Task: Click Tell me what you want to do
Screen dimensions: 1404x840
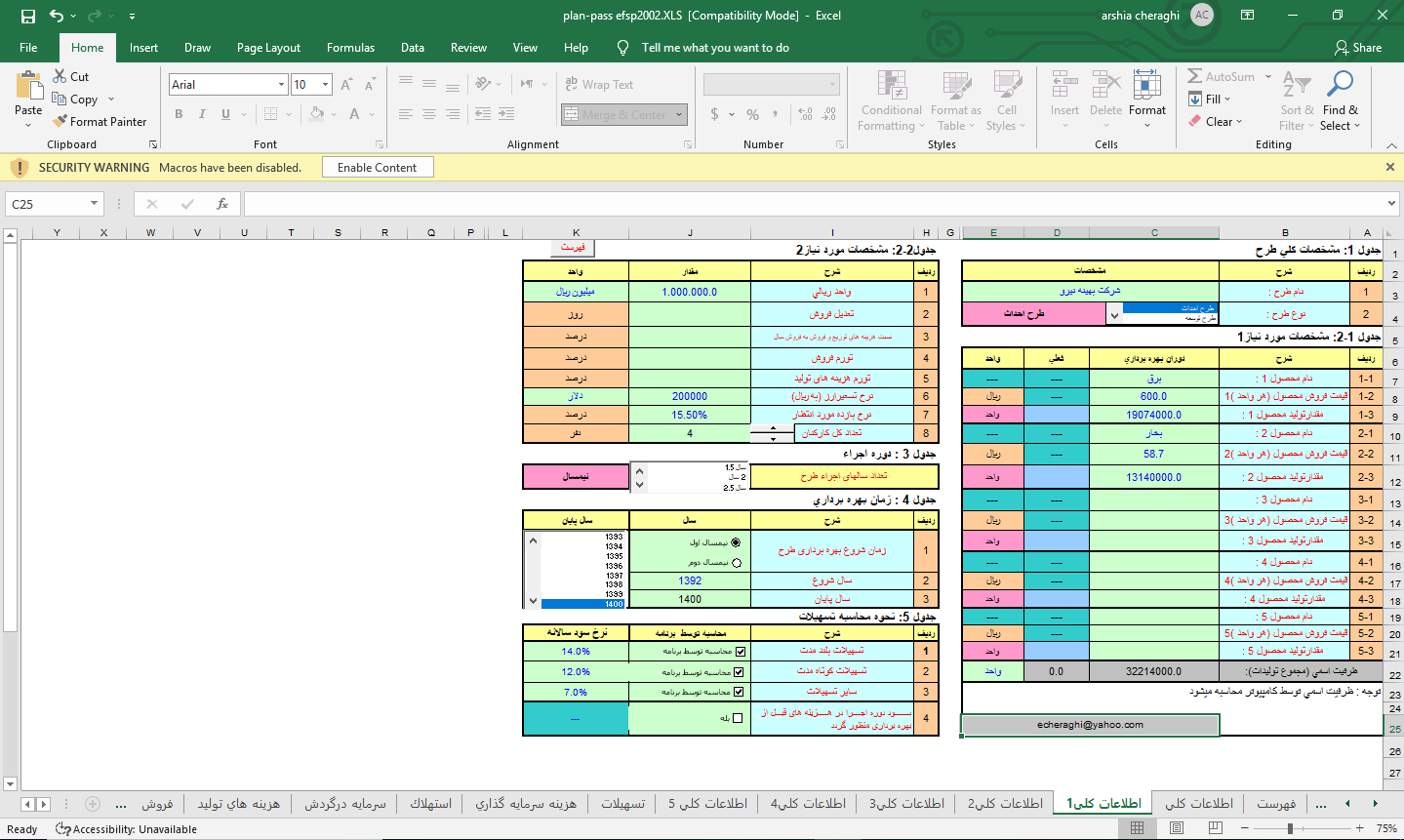Action: point(714,48)
